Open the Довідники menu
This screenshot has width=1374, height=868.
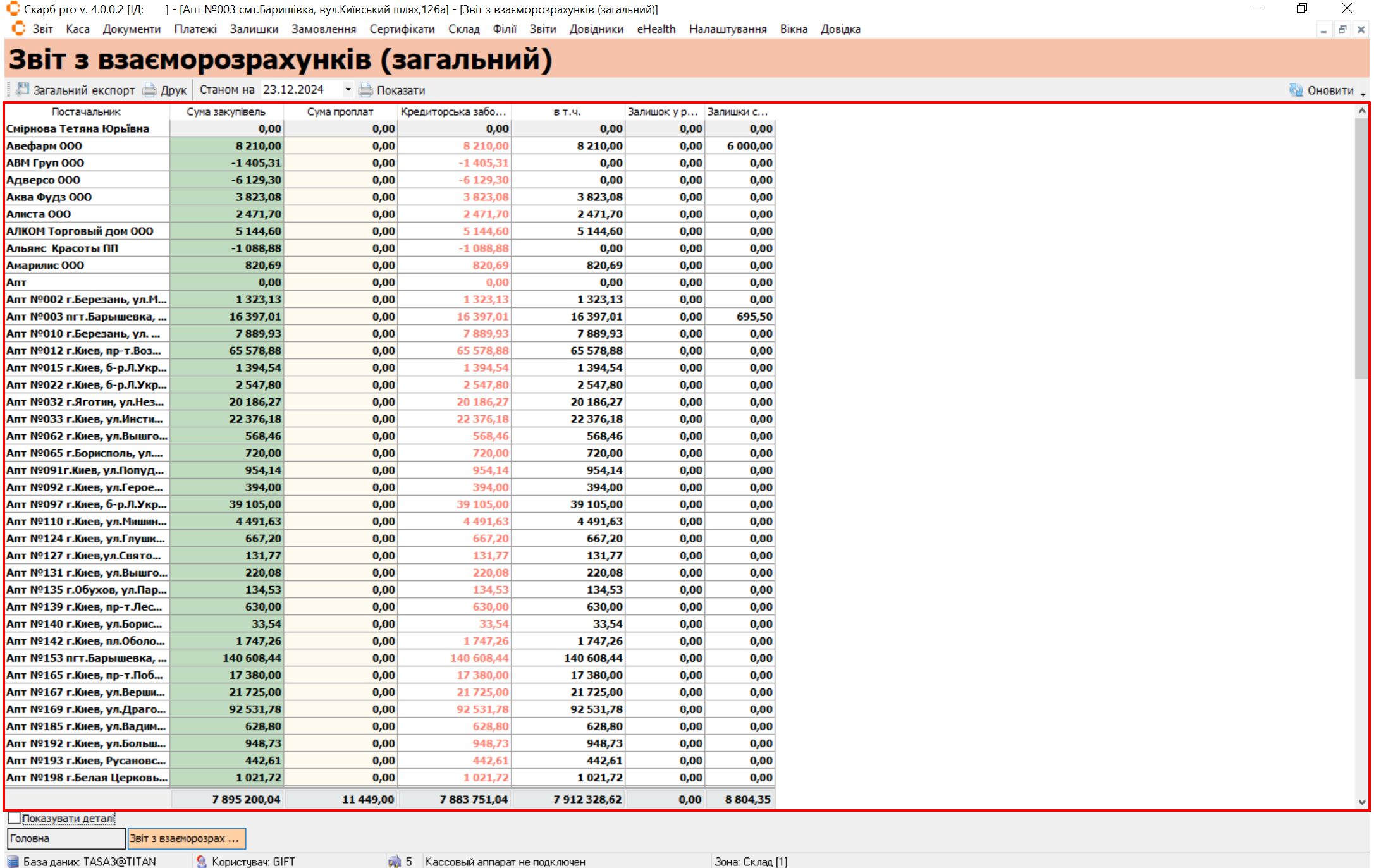596,29
